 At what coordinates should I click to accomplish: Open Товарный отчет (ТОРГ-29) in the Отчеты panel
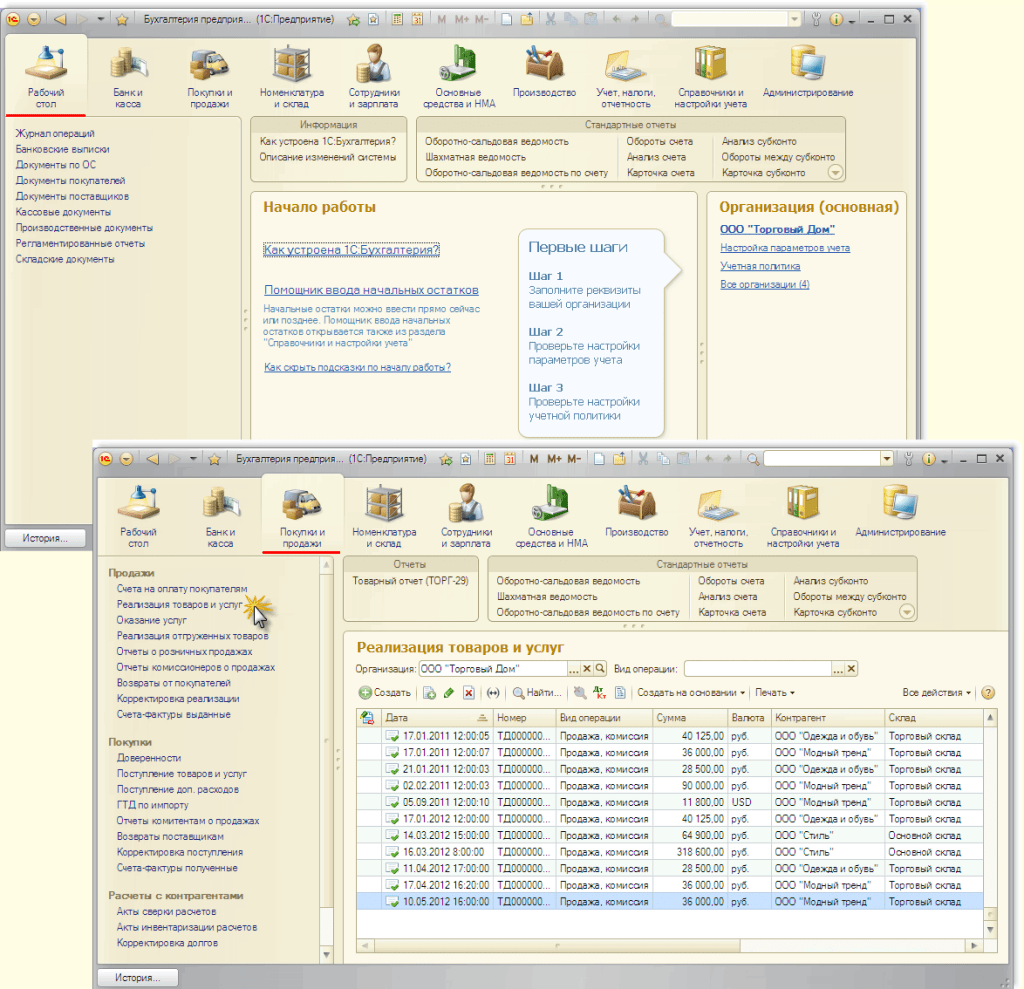[x=411, y=581]
